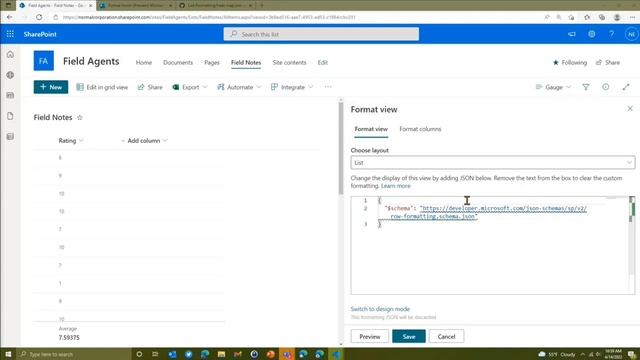This screenshot has height=360, width=640.
Task: Open the Add column dropdown
Action: (144, 140)
